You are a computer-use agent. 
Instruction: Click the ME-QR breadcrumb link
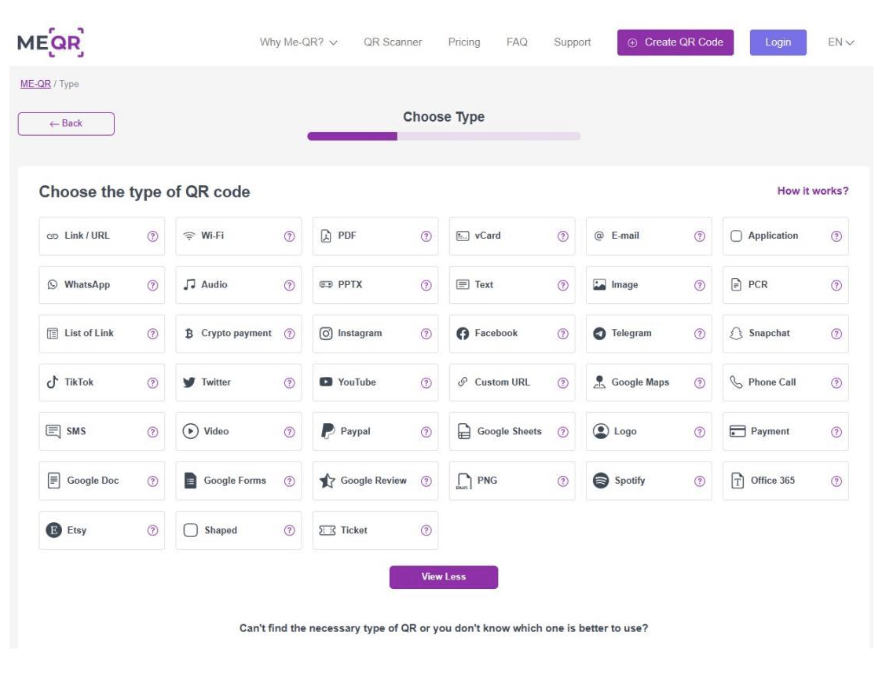[36, 84]
